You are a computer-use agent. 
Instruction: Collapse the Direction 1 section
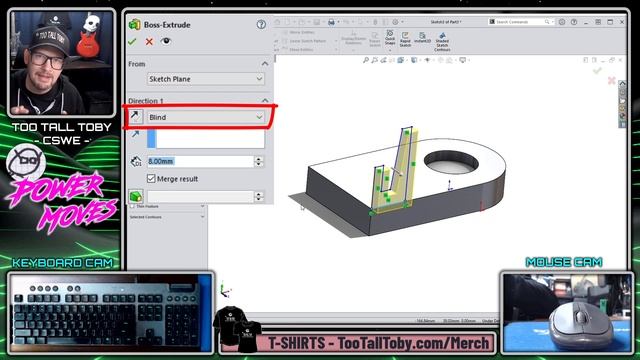click(x=265, y=100)
